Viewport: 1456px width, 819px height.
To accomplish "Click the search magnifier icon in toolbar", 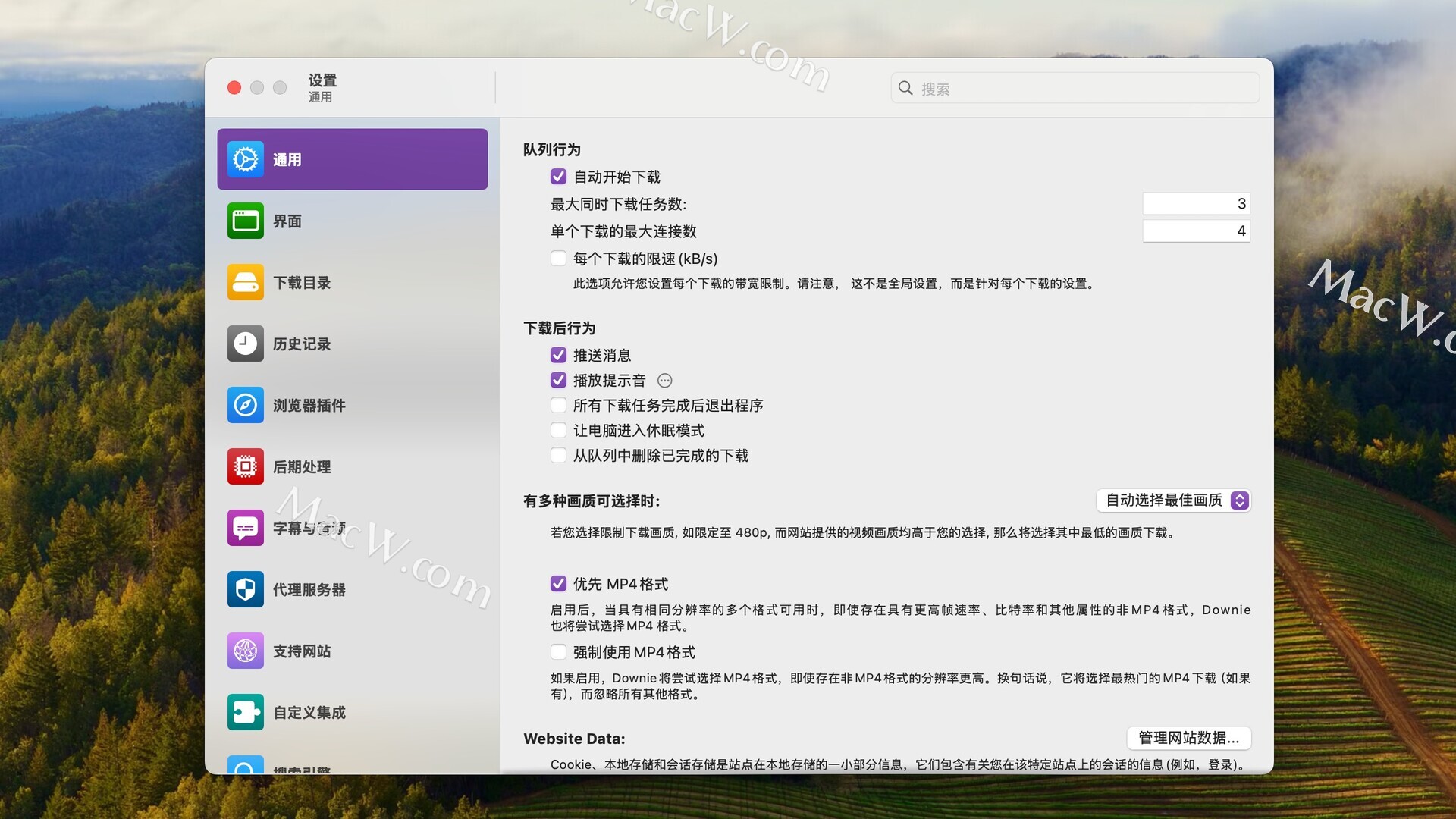I will (x=905, y=88).
